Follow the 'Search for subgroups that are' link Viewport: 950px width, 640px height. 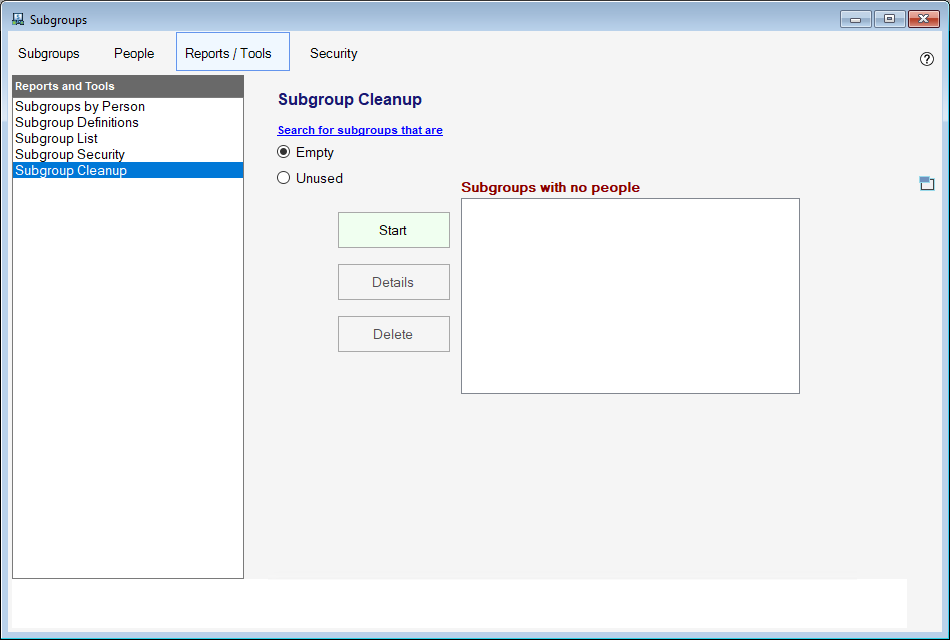pyautogui.click(x=360, y=130)
